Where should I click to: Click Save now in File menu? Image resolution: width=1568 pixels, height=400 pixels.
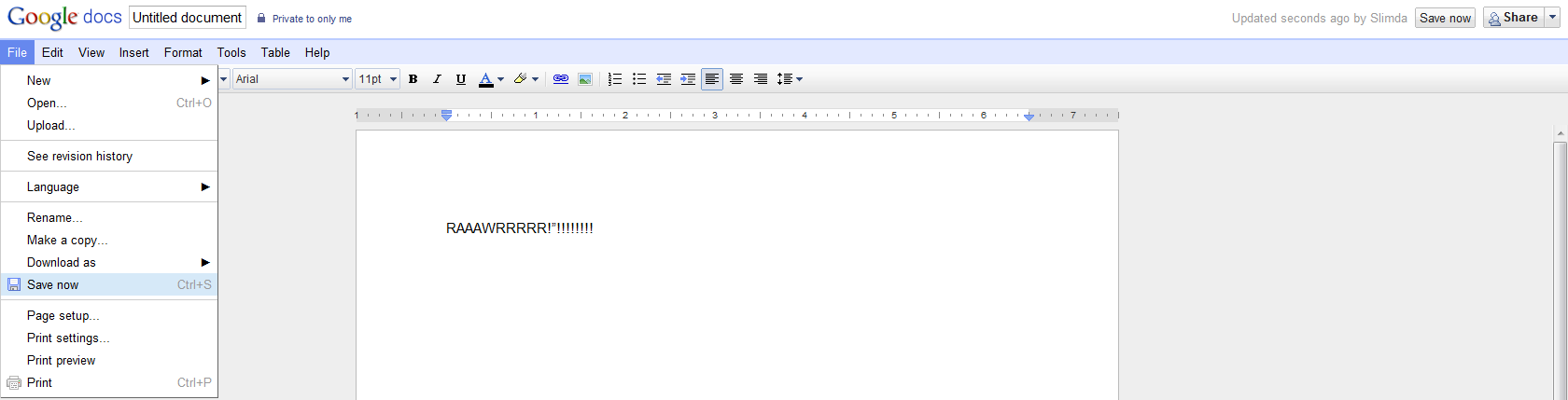pyautogui.click(x=109, y=284)
